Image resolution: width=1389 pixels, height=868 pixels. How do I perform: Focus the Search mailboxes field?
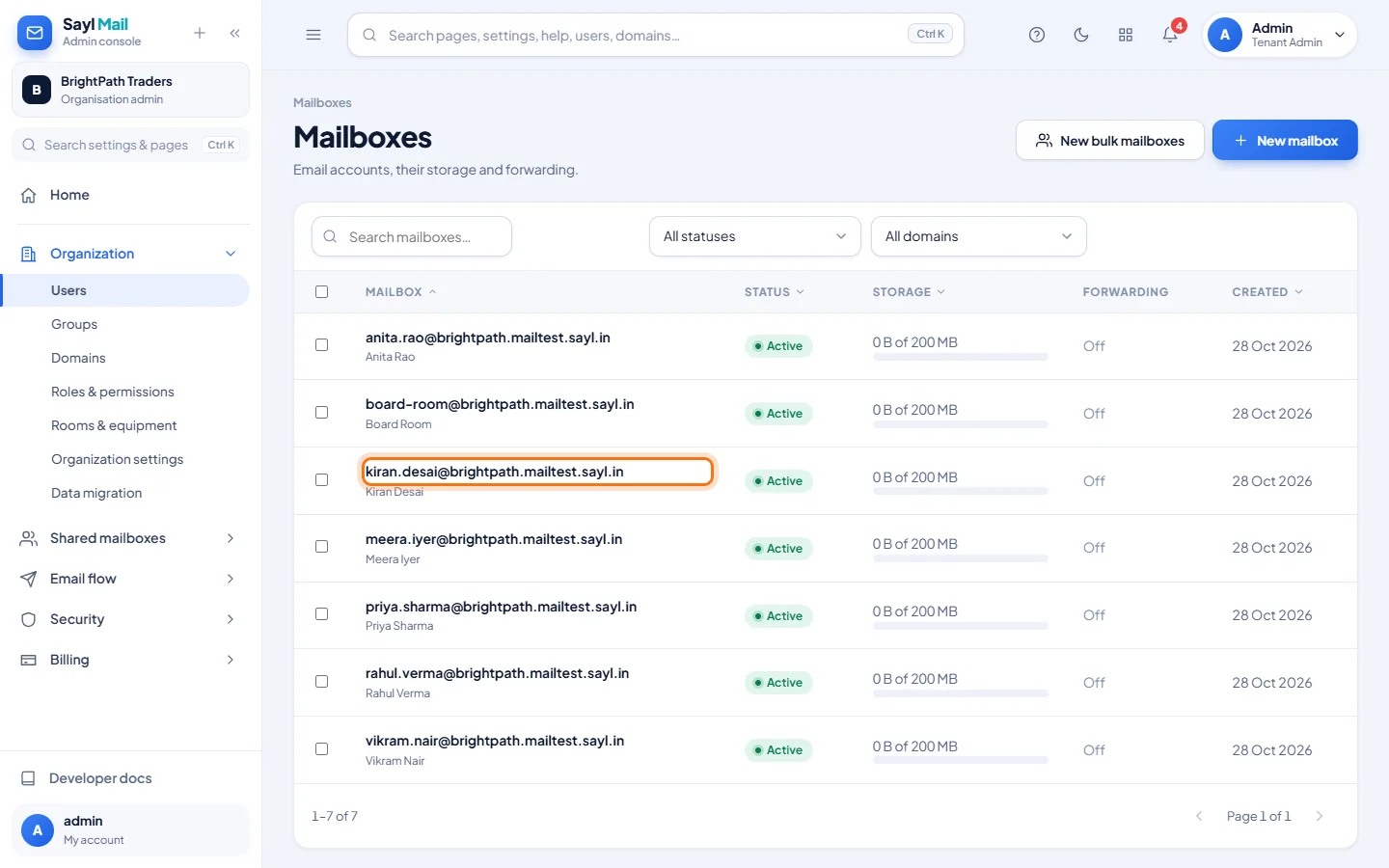pyautogui.click(x=412, y=236)
